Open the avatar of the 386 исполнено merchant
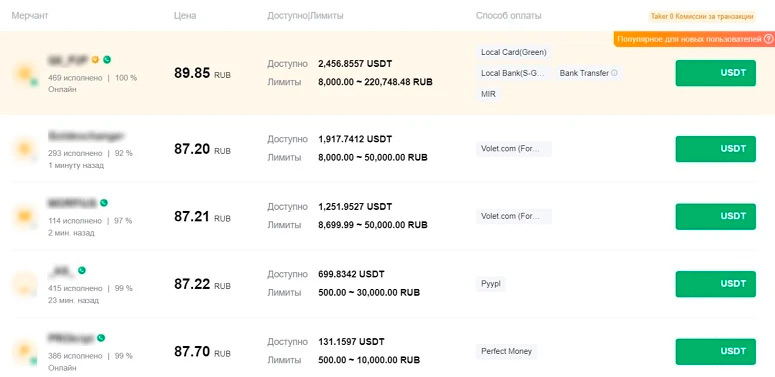 pyautogui.click(x=25, y=352)
